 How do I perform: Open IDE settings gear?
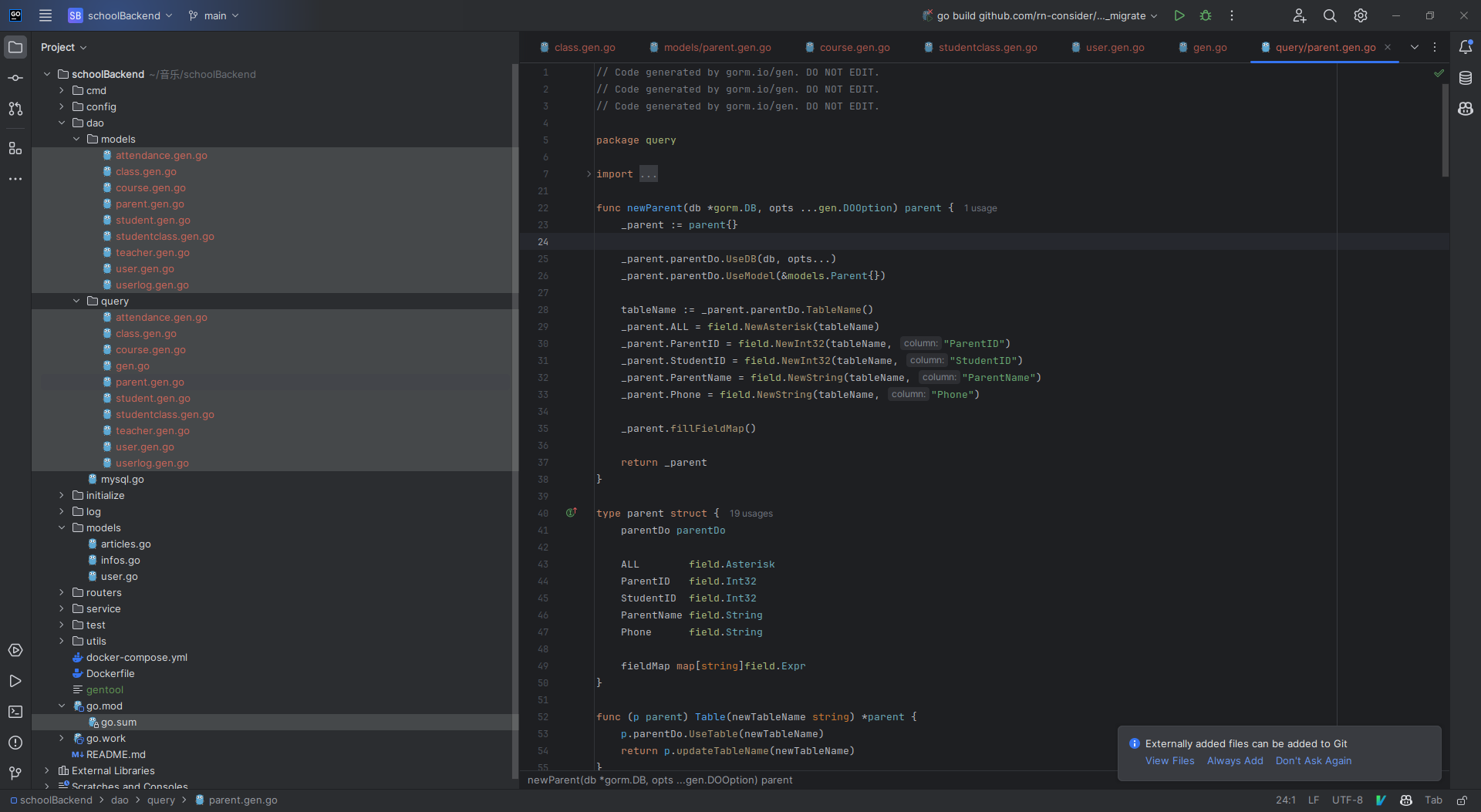(1361, 15)
